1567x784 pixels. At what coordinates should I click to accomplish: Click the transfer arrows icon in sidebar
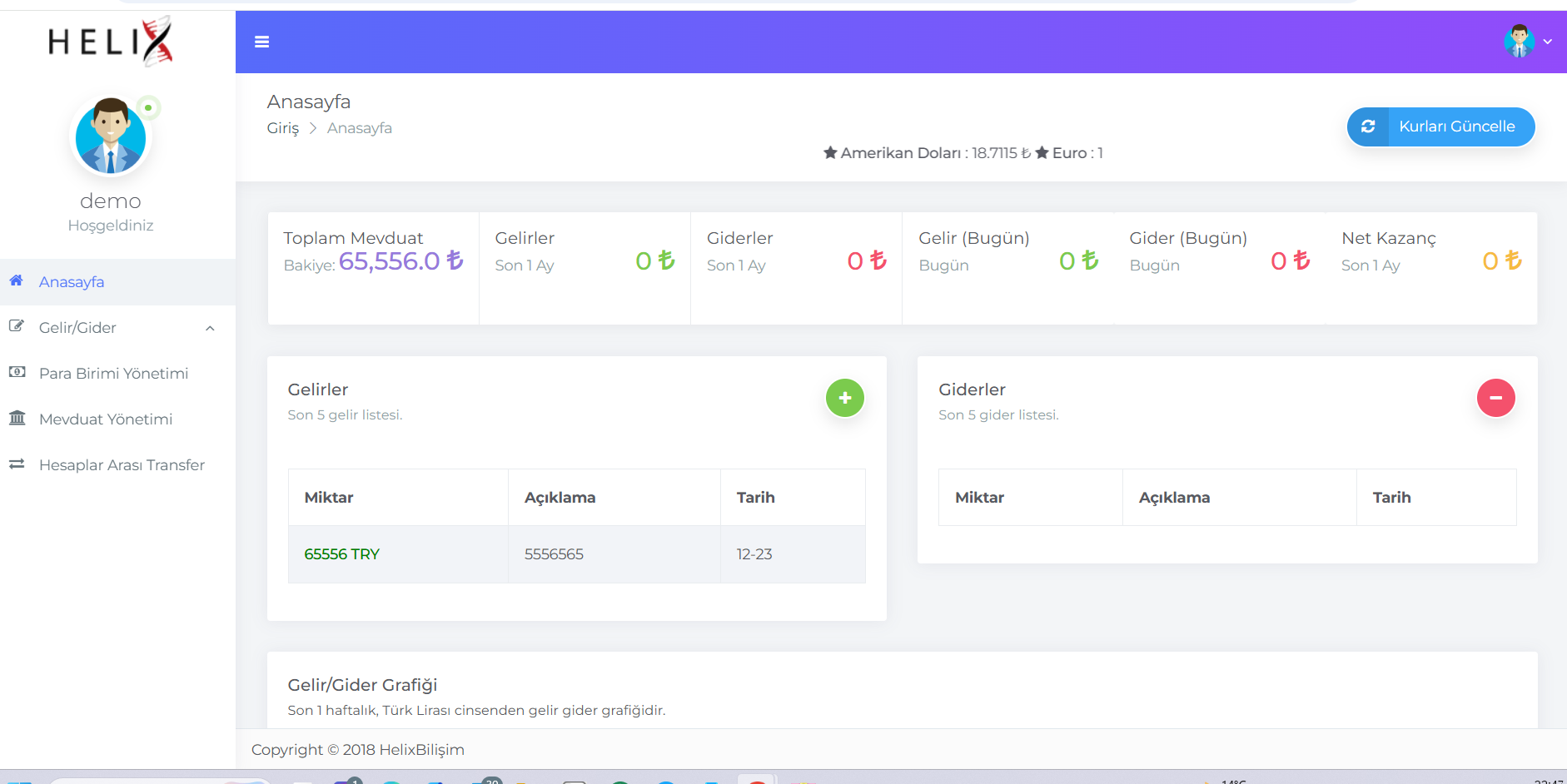[17, 464]
